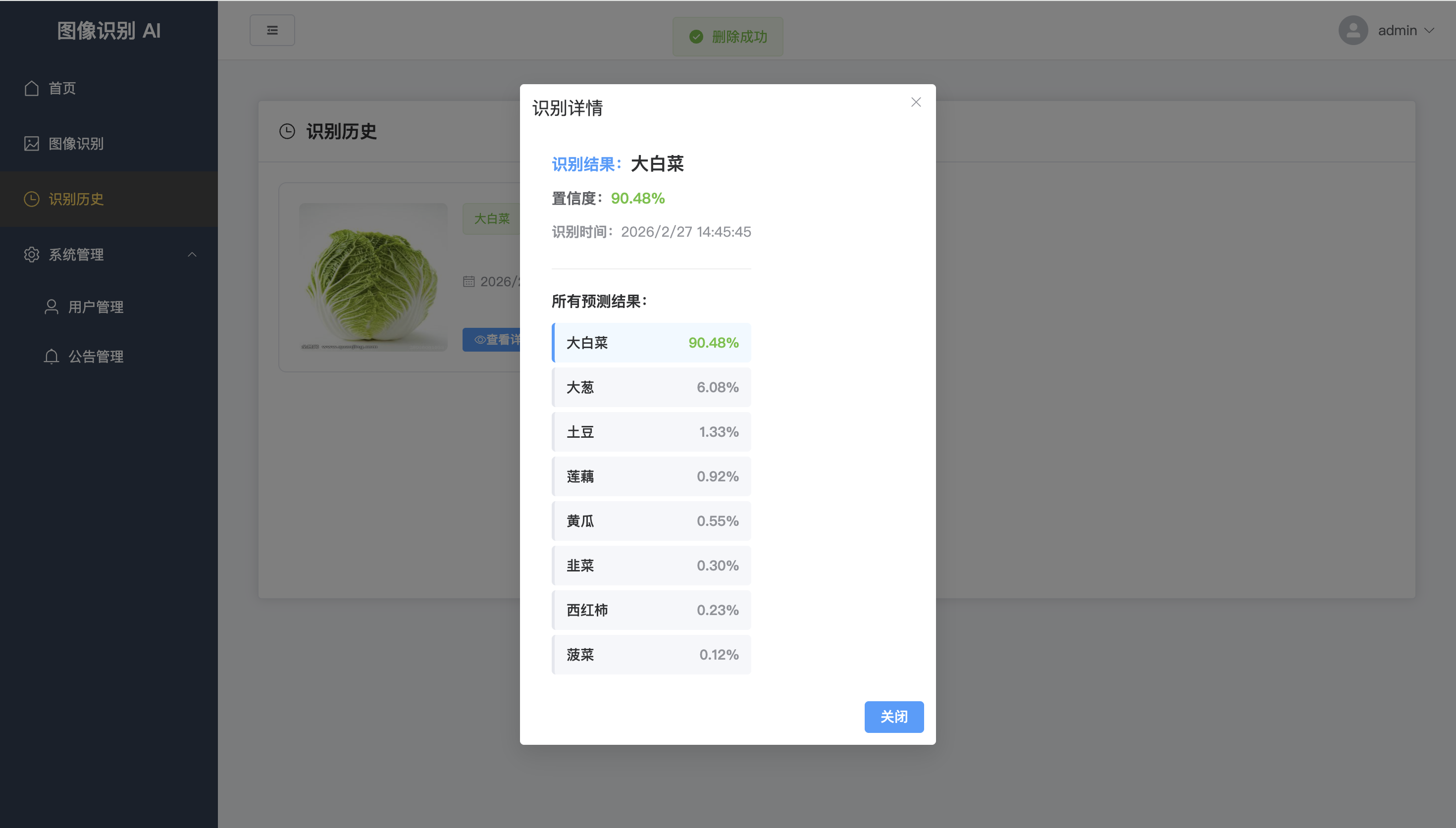The image size is (1456, 828).
Task: Collapse the 系统管理 submenu chevron
Action: tap(192, 254)
